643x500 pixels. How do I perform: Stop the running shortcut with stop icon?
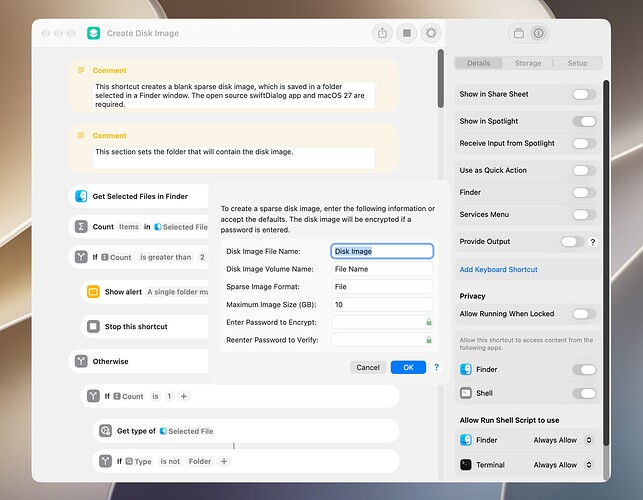[407, 33]
